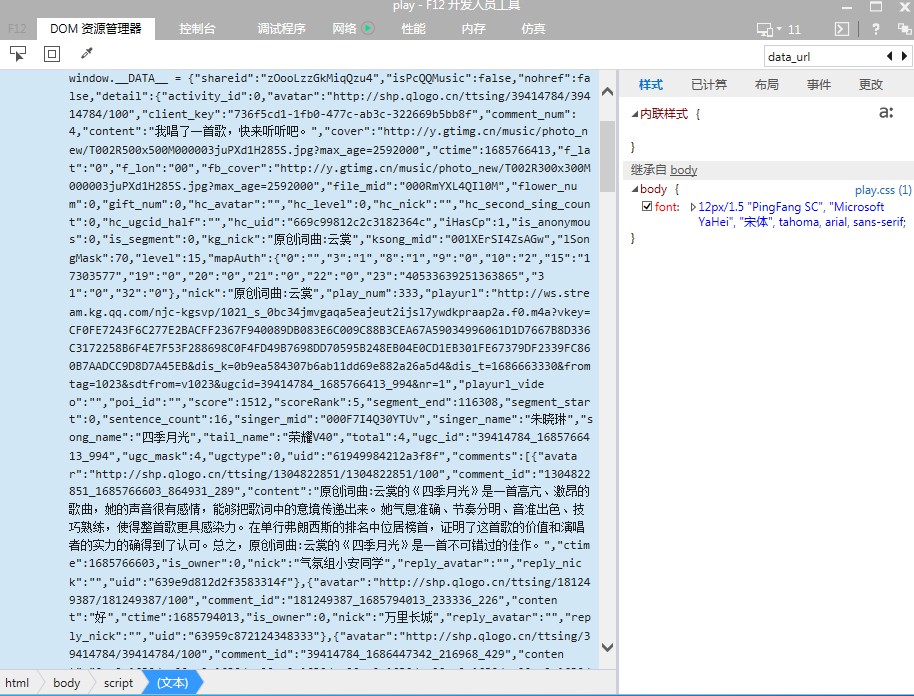Open the play.css (1) source link

[x=882, y=189]
